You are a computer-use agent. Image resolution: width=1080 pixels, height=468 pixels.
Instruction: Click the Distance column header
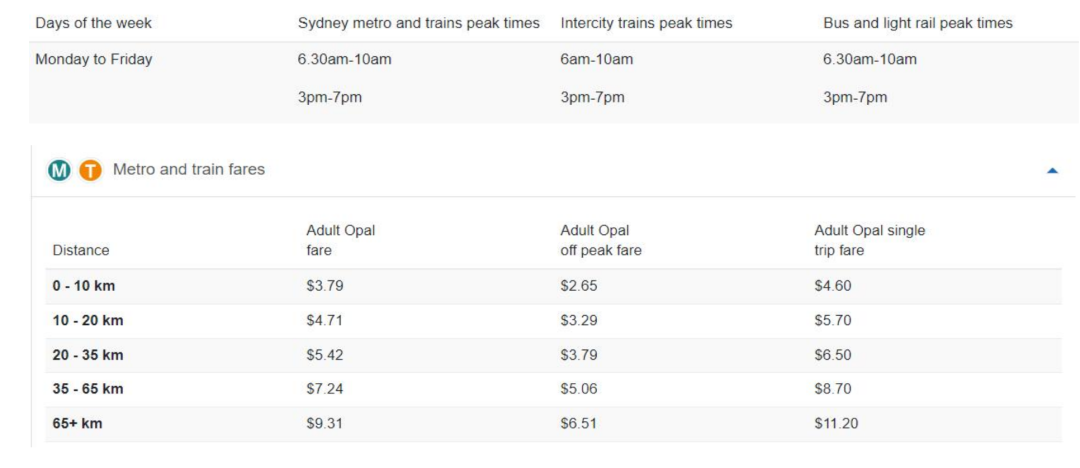click(81, 250)
